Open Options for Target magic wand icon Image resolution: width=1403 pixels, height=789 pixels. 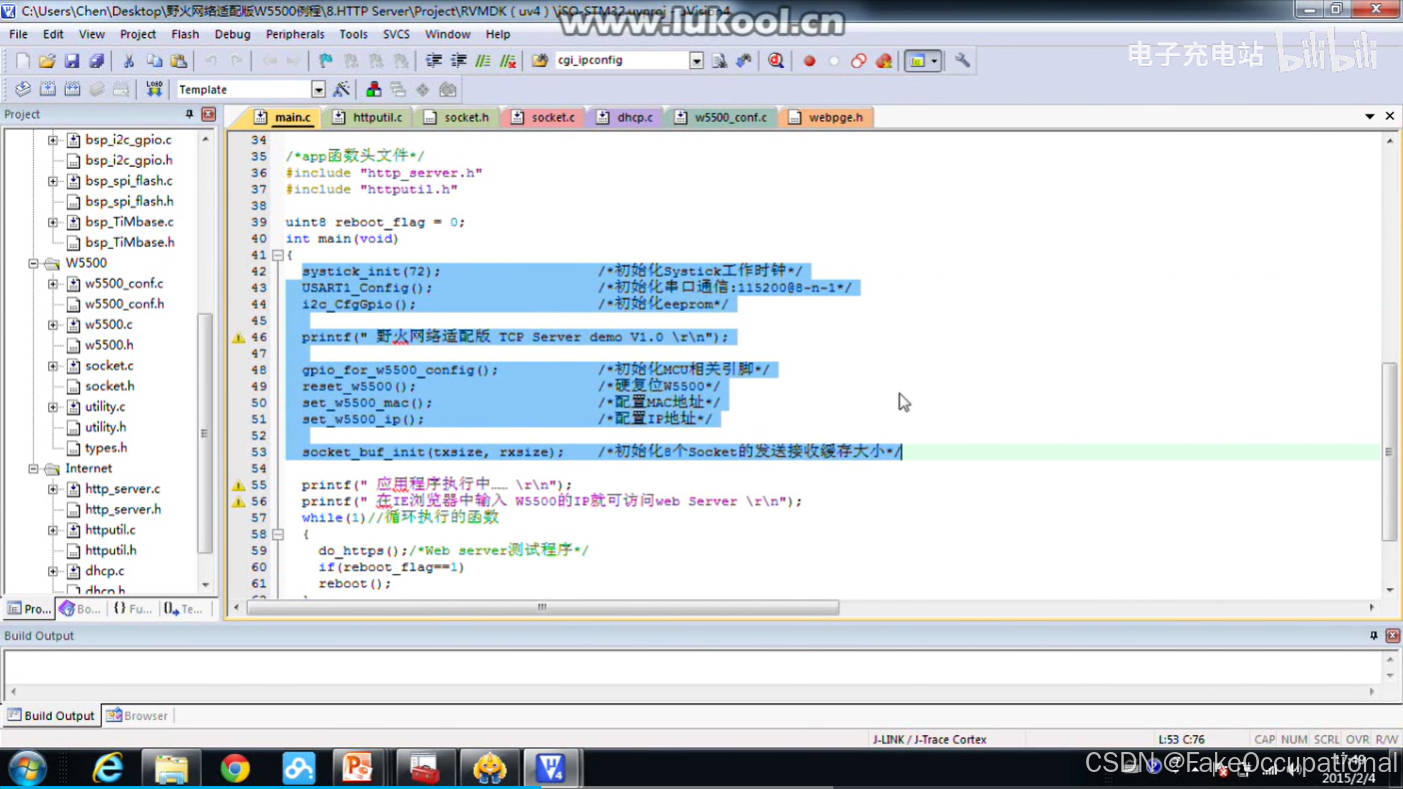click(x=341, y=90)
